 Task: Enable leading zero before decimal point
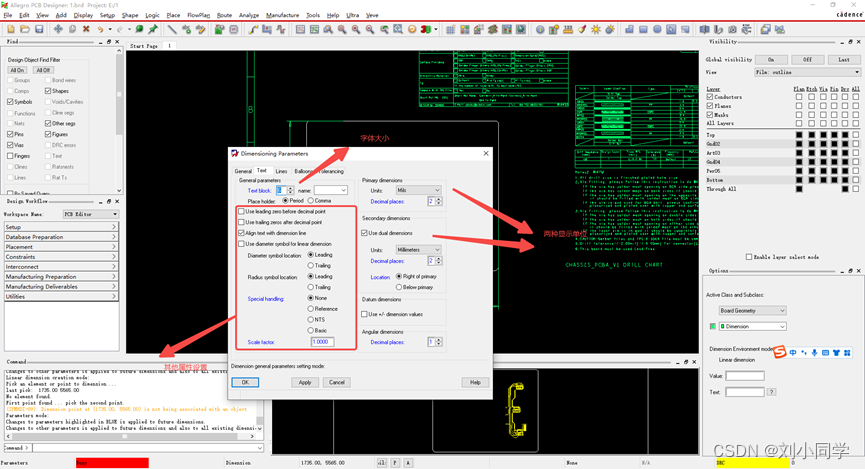241,212
